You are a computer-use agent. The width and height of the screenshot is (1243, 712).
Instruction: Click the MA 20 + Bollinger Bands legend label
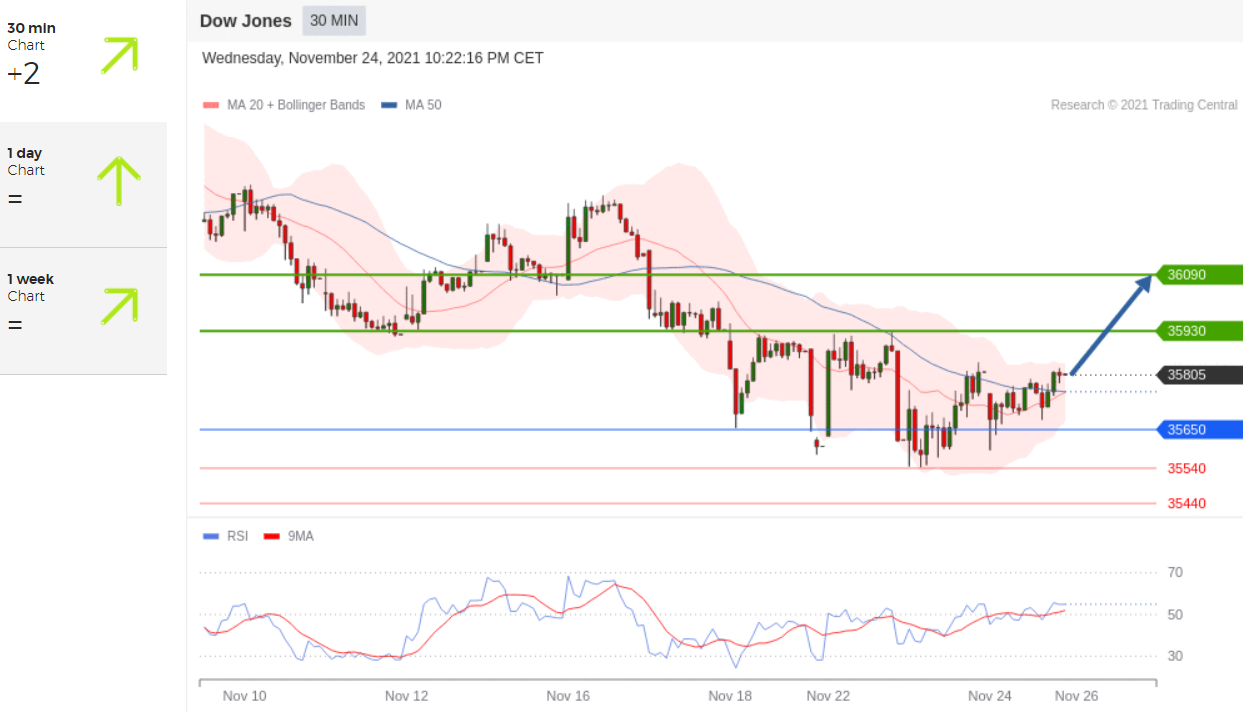[295, 105]
